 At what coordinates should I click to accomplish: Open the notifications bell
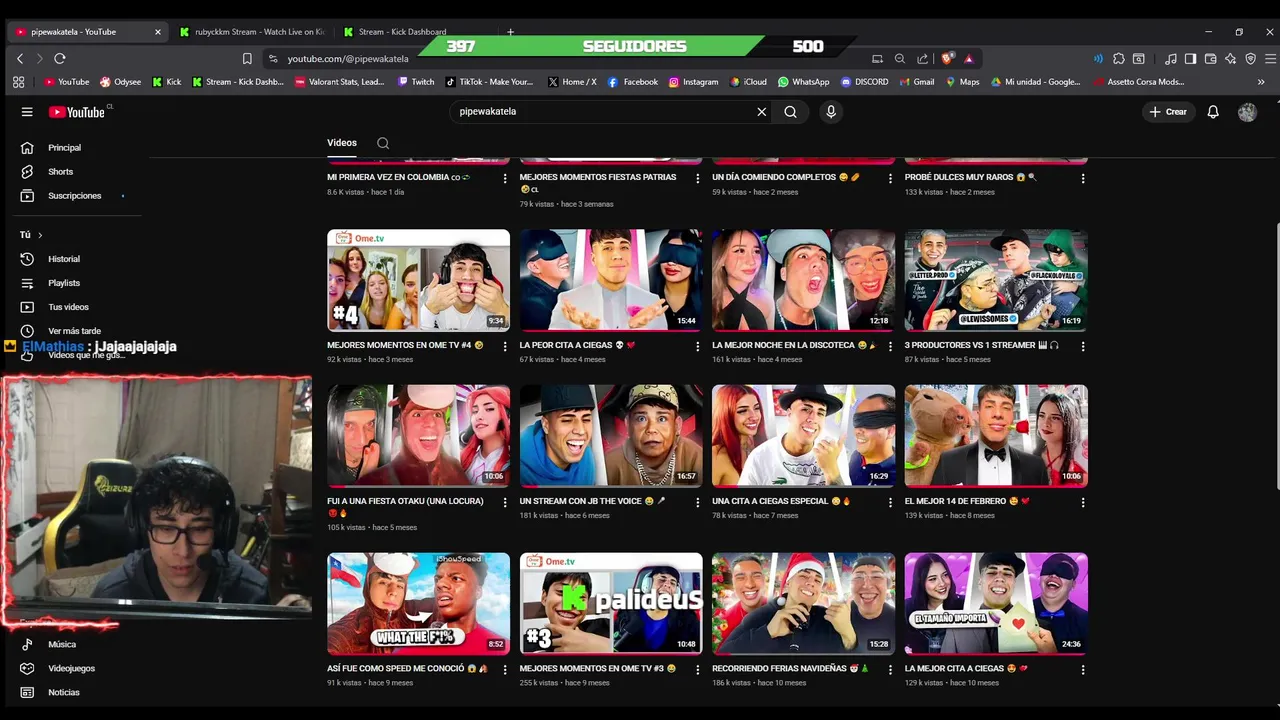[x=1213, y=112]
